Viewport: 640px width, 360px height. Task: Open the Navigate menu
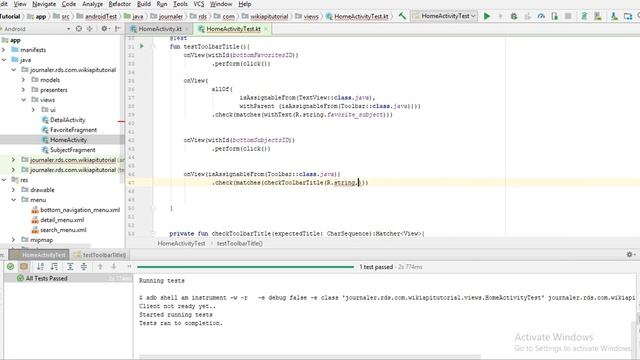pyautogui.click(x=44, y=4)
